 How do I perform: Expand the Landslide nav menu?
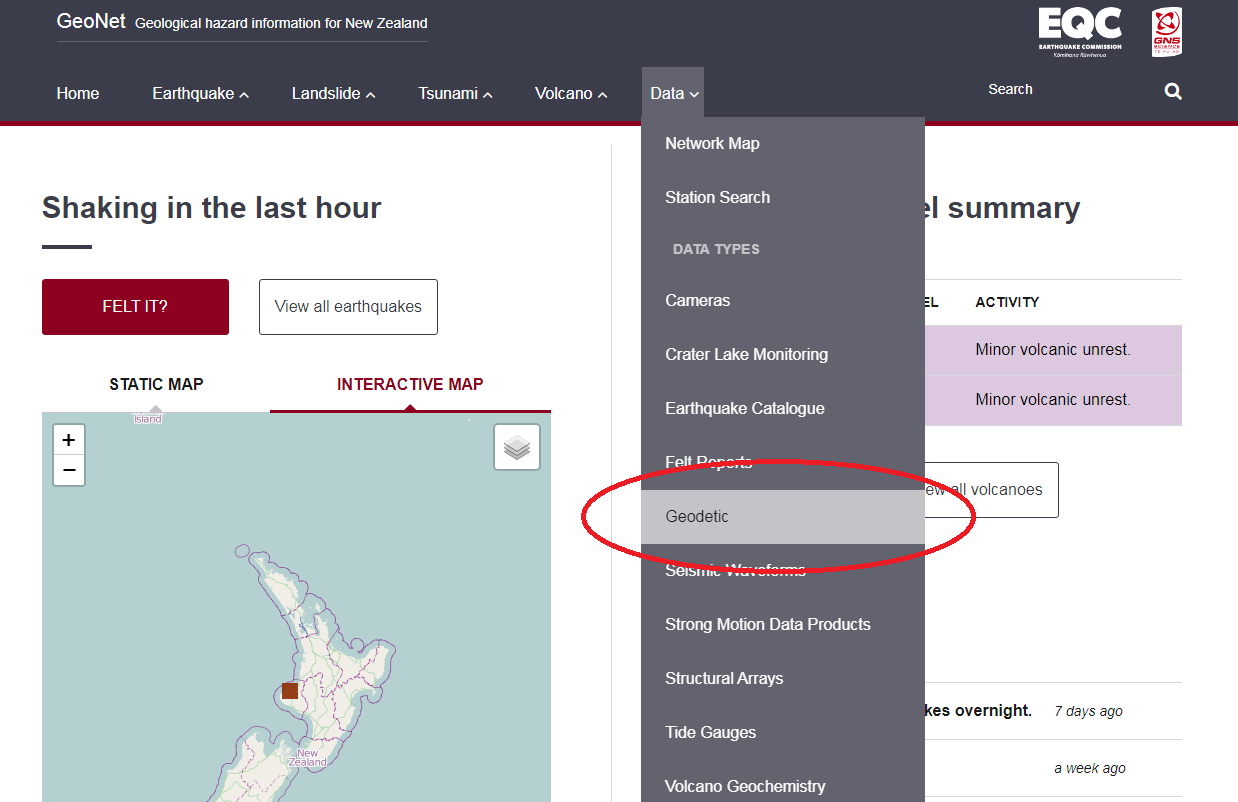(333, 93)
